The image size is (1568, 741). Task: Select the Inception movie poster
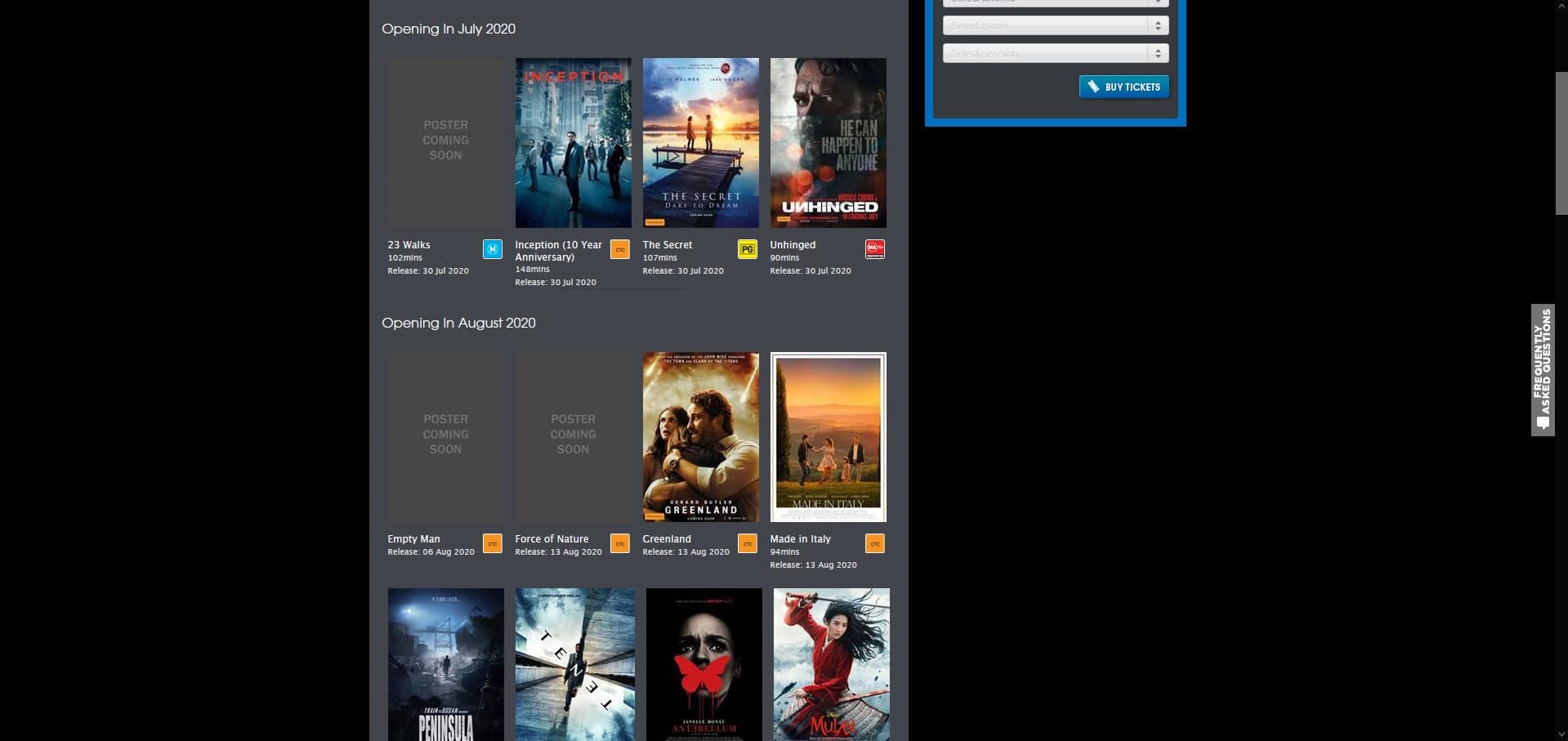573,143
